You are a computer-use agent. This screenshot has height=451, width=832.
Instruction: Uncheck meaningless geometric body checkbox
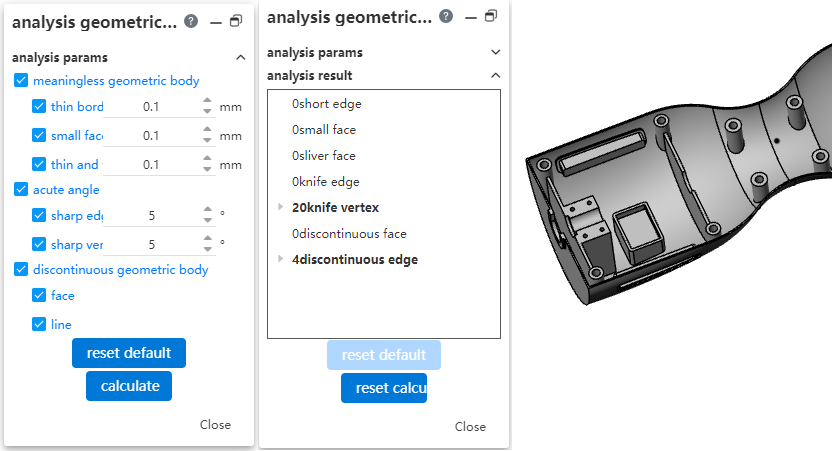point(21,81)
